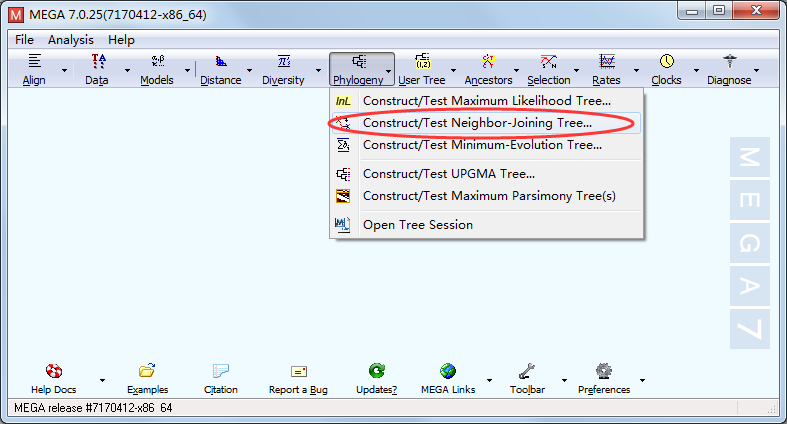This screenshot has width=787, height=424.
Task: Open MEGA Links globe icon
Action: pyautogui.click(x=448, y=371)
